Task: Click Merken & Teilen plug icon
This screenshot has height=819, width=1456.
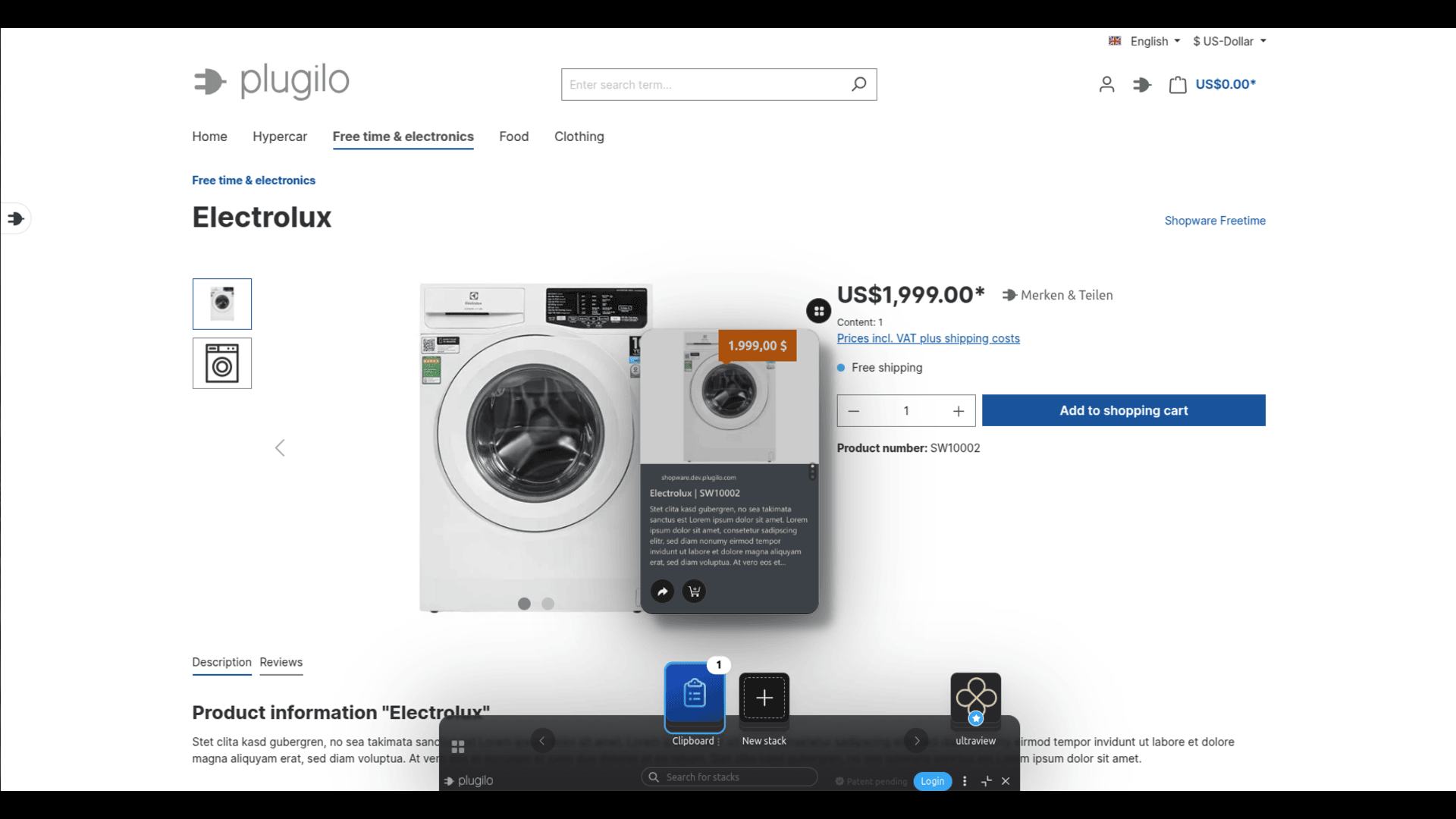Action: (x=1009, y=295)
